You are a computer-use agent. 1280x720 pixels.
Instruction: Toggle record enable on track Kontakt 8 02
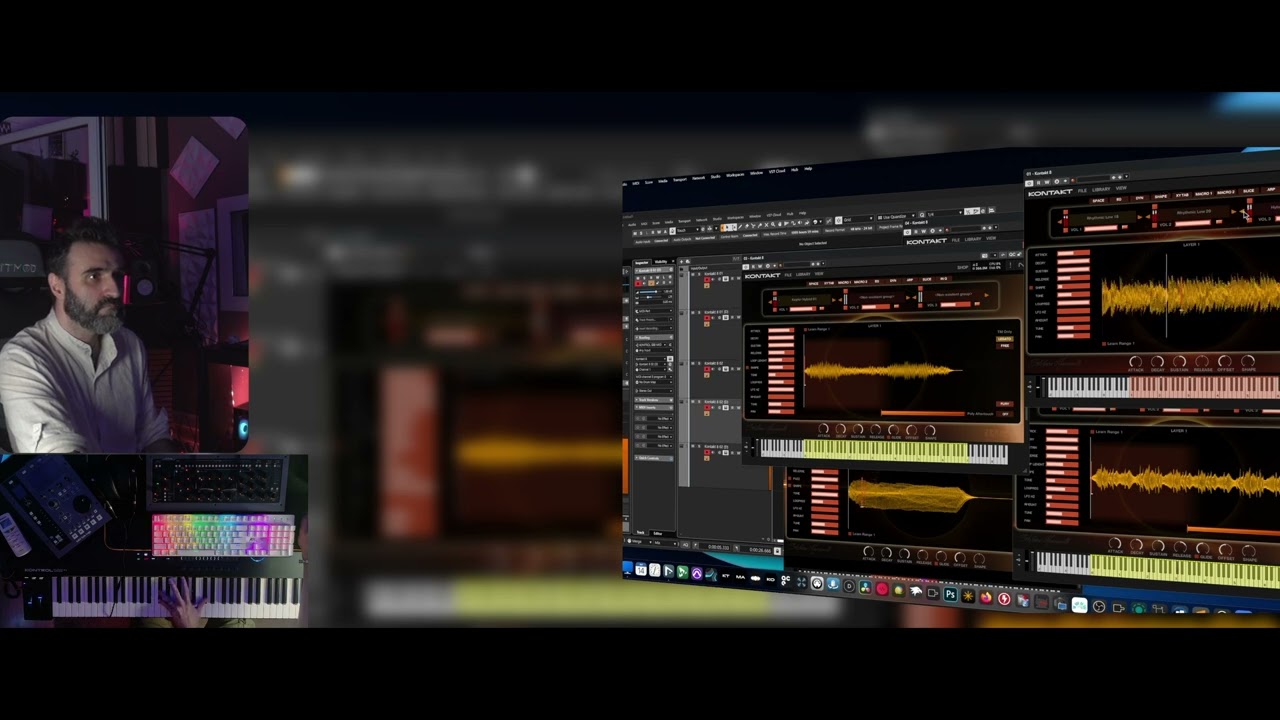pos(707,369)
